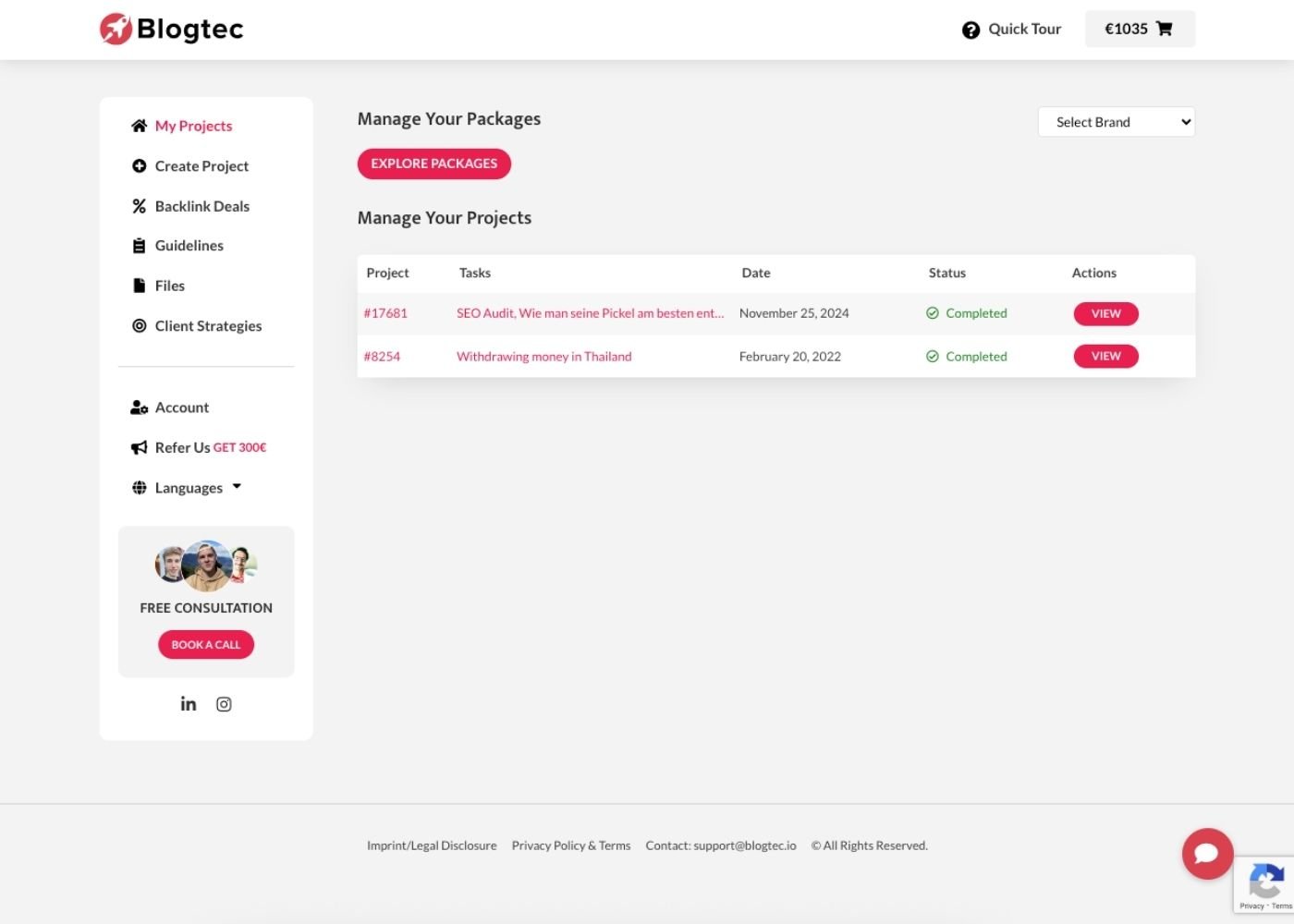This screenshot has height=924, width=1294.
Task: Click the €1035 cart button
Action: coord(1140,29)
